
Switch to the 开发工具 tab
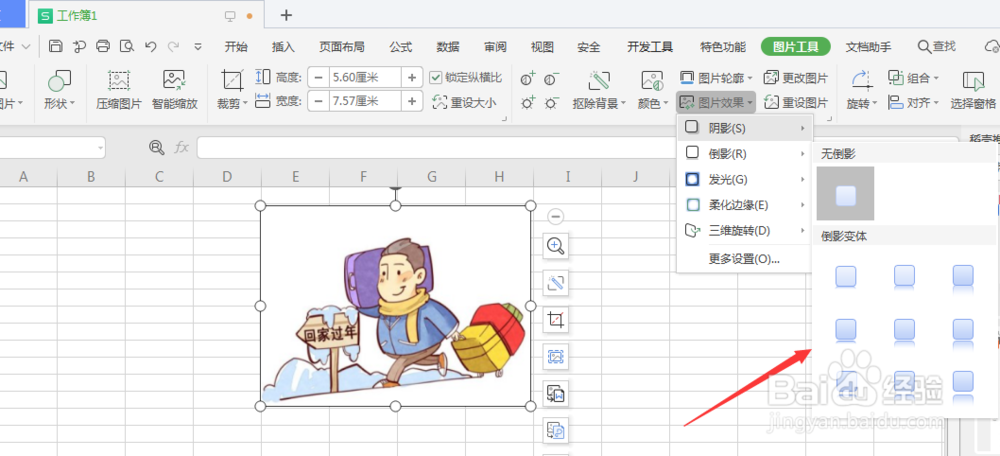(650, 47)
